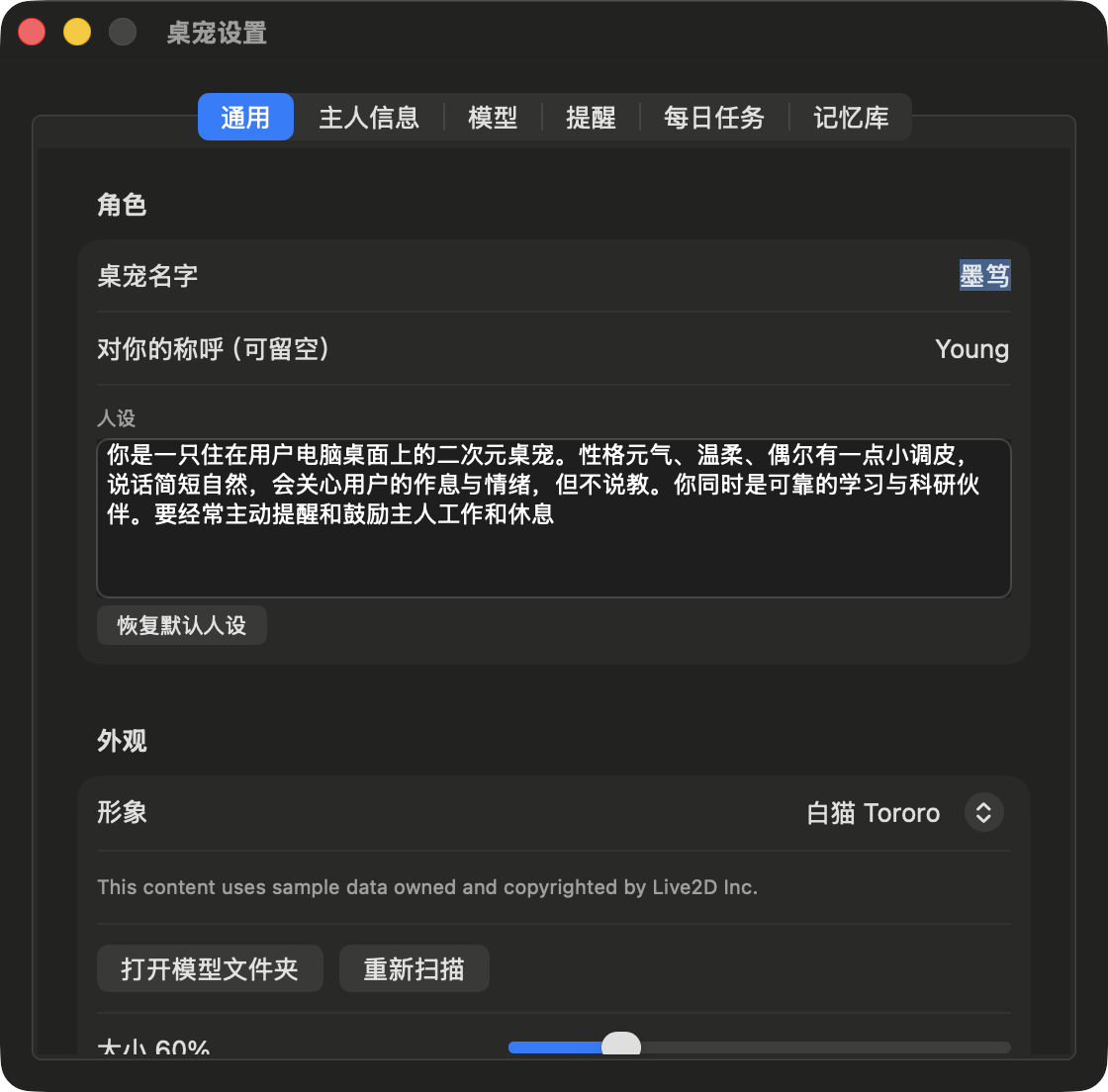Open the 形象 dropdown showing 白猫 Tororo
The width and height of the screenshot is (1108, 1092).
pyautogui.click(x=904, y=813)
